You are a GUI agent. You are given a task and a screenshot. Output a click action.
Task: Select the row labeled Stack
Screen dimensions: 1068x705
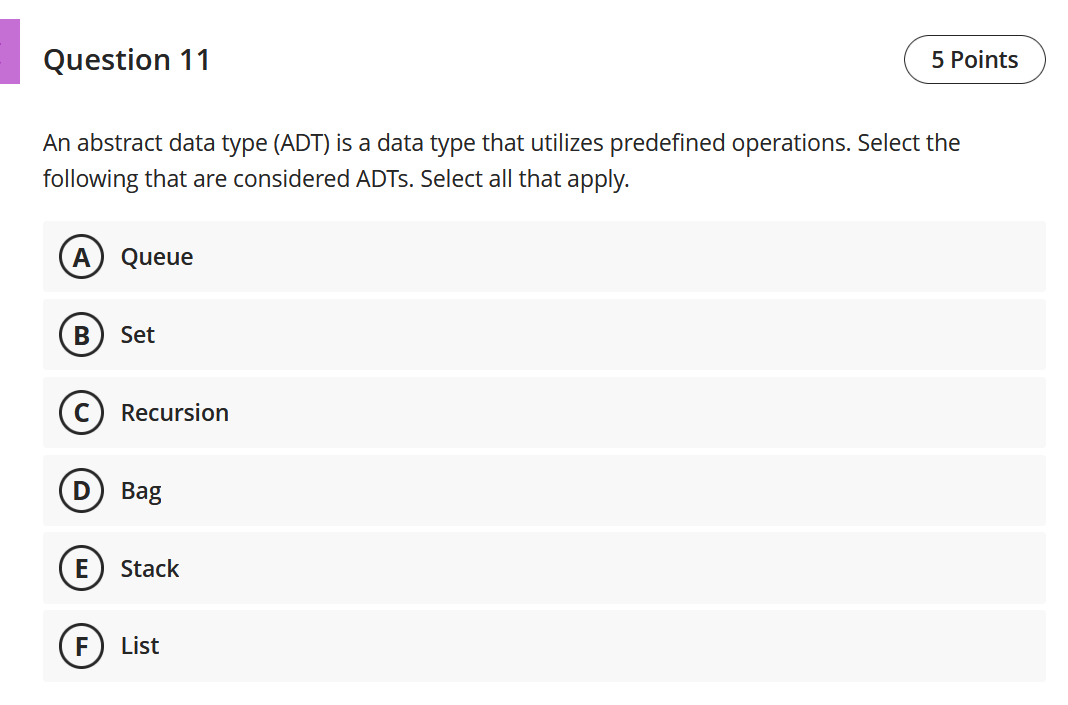point(544,568)
